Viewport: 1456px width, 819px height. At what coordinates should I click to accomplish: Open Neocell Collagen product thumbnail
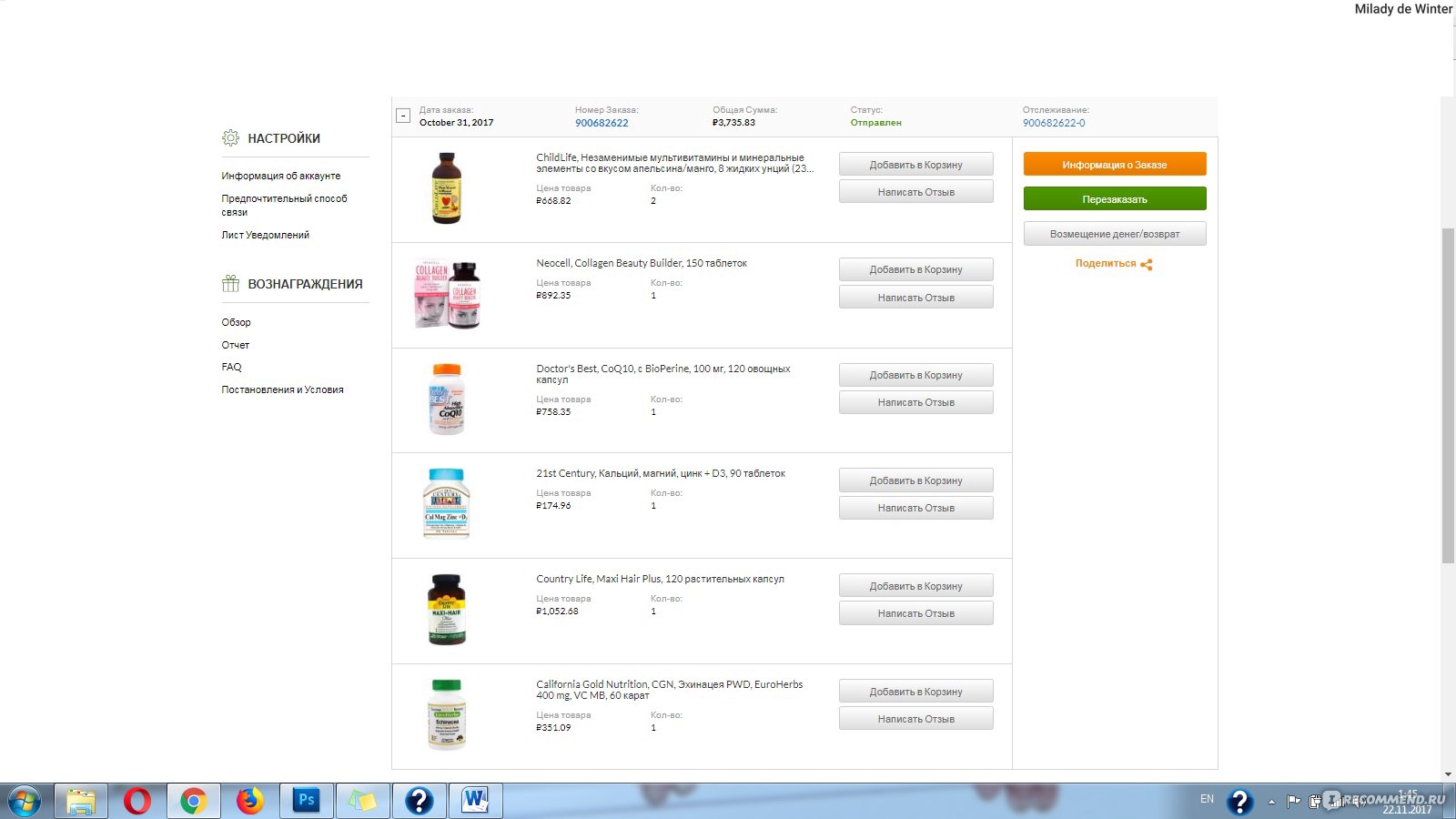447,295
